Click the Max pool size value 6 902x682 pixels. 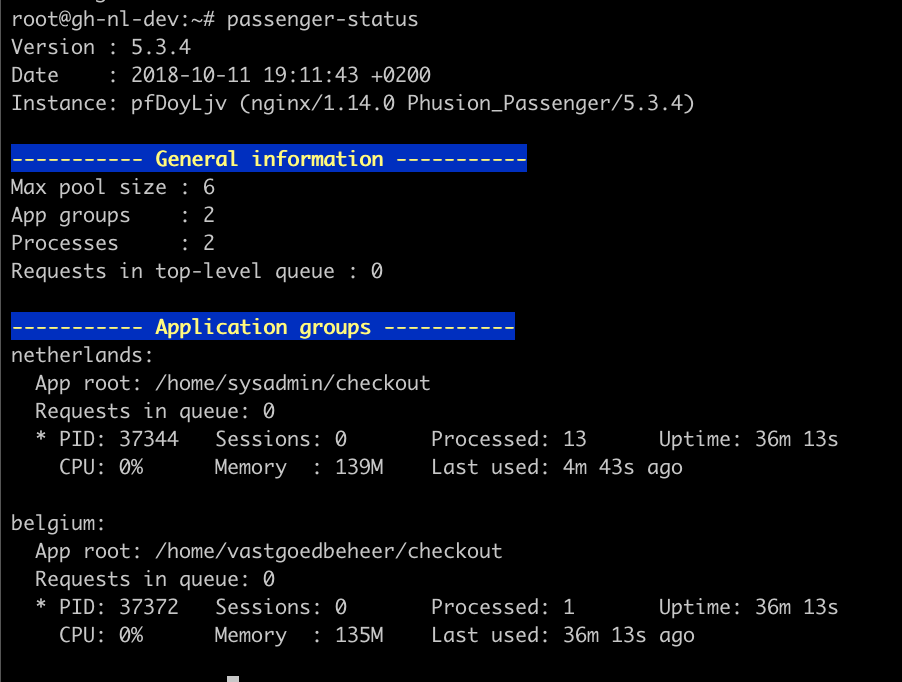coord(209,187)
